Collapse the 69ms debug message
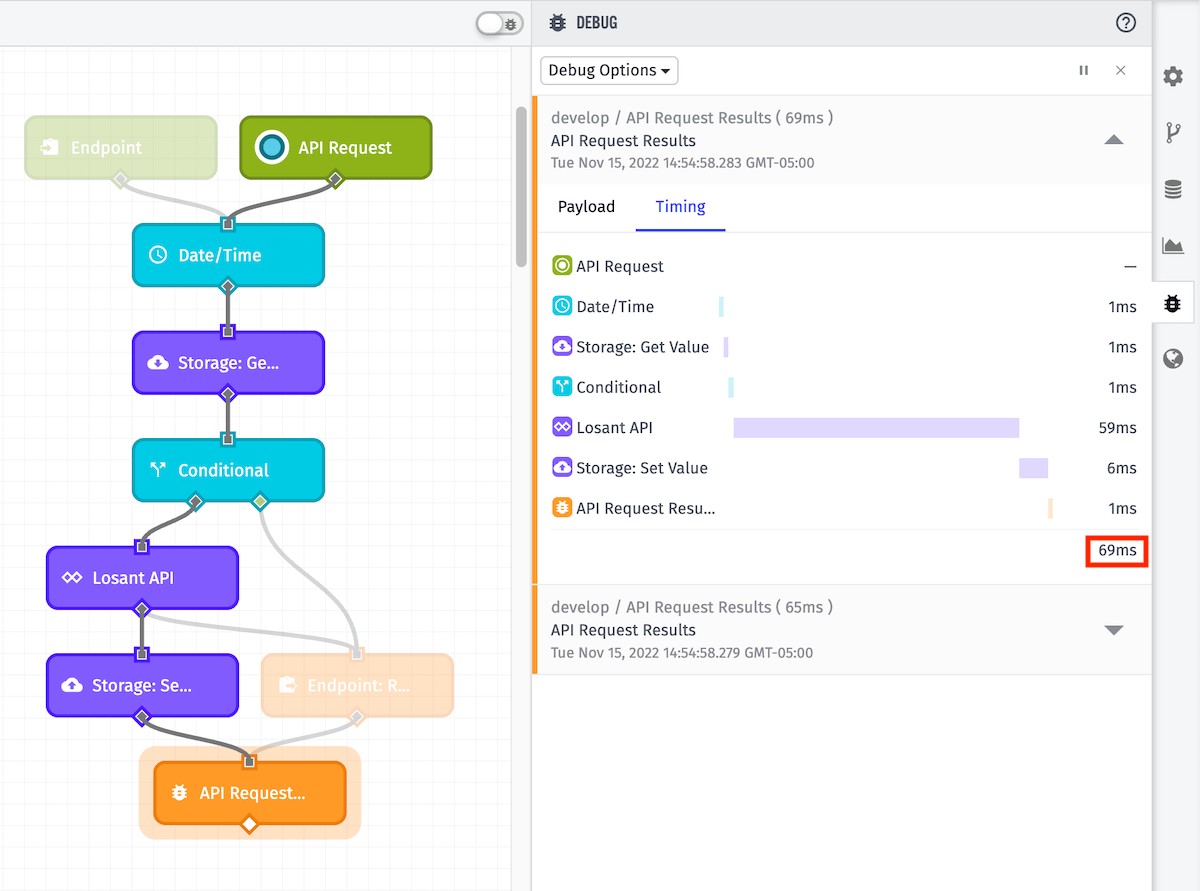The height and width of the screenshot is (891, 1200). tap(1114, 140)
